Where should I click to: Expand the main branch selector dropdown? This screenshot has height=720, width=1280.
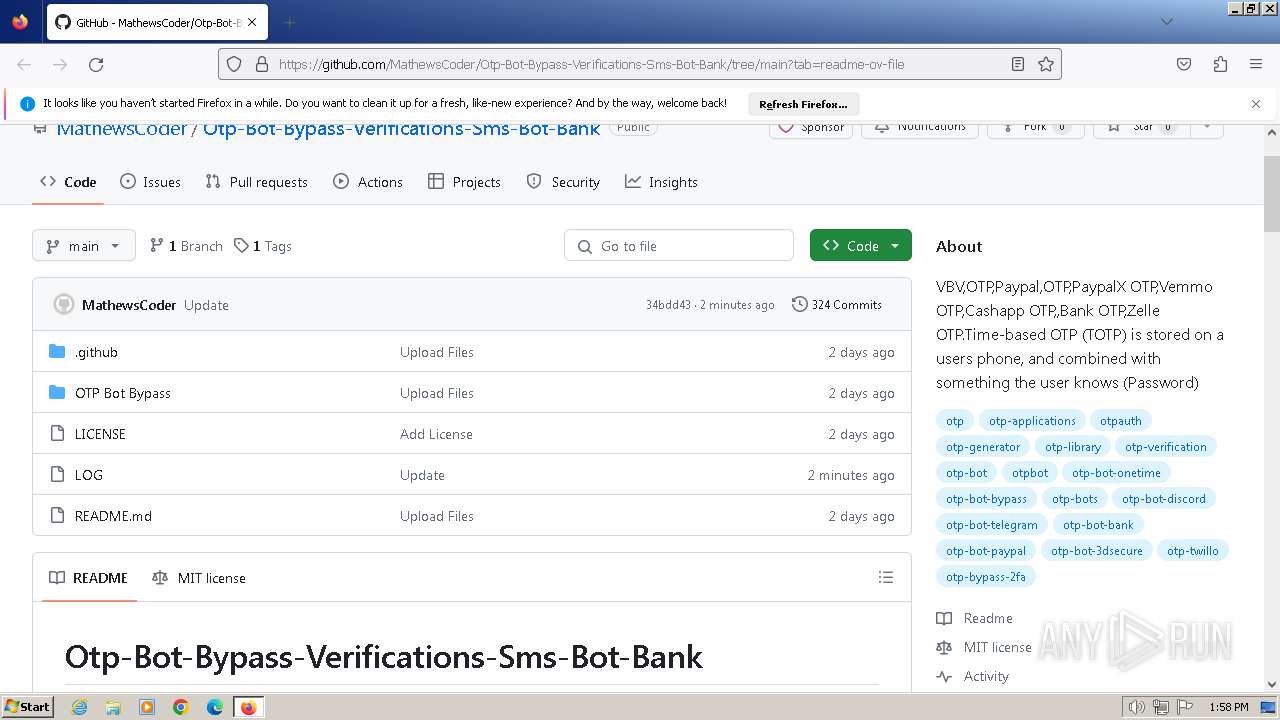point(84,246)
